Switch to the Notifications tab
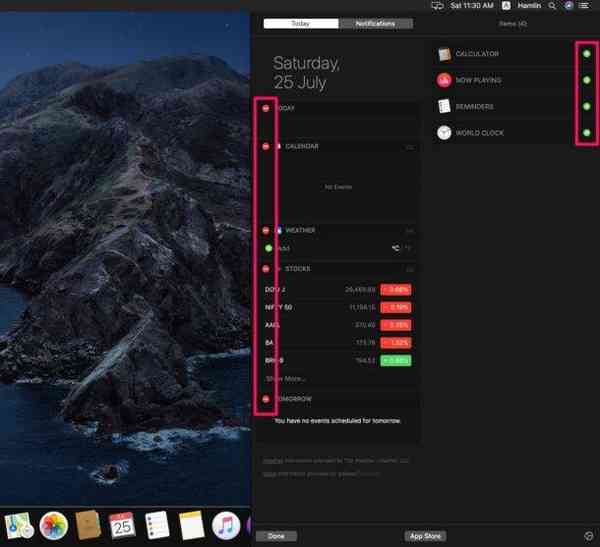 coord(376,24)
